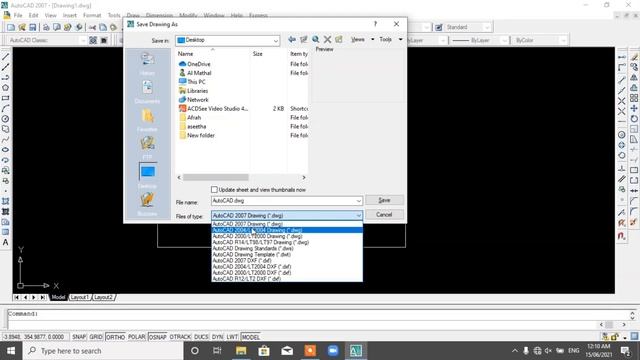Click Create New Folder icon in dialog
The image size is (640, 360).
339,40
